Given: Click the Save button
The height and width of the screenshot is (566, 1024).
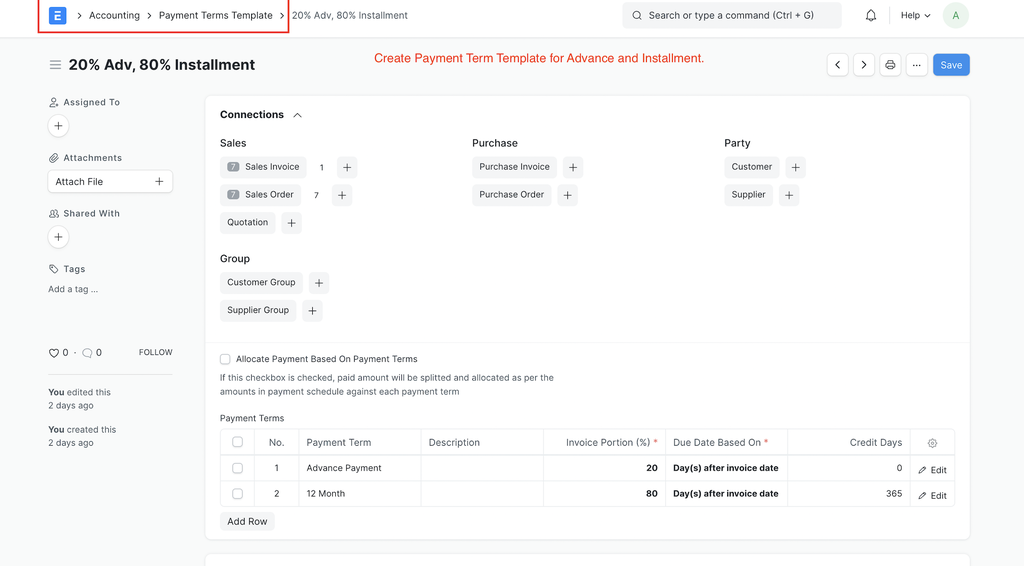Looking at the screenshot, I should point(951,65).
